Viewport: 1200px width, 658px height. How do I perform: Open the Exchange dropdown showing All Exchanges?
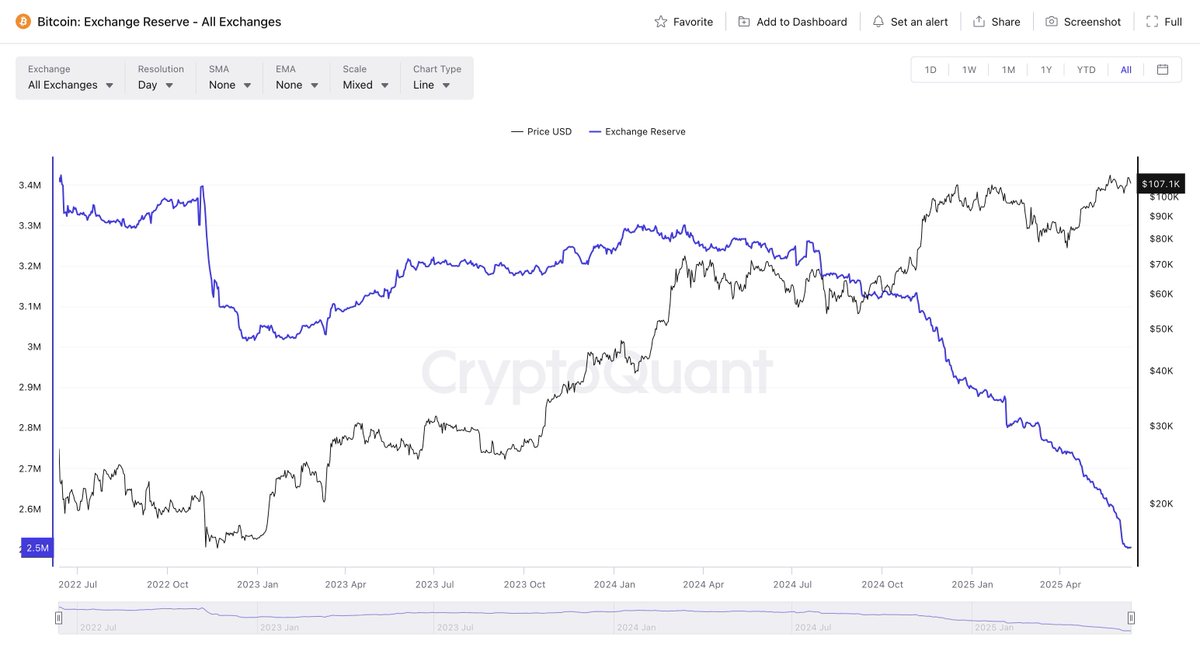point(70,78)
